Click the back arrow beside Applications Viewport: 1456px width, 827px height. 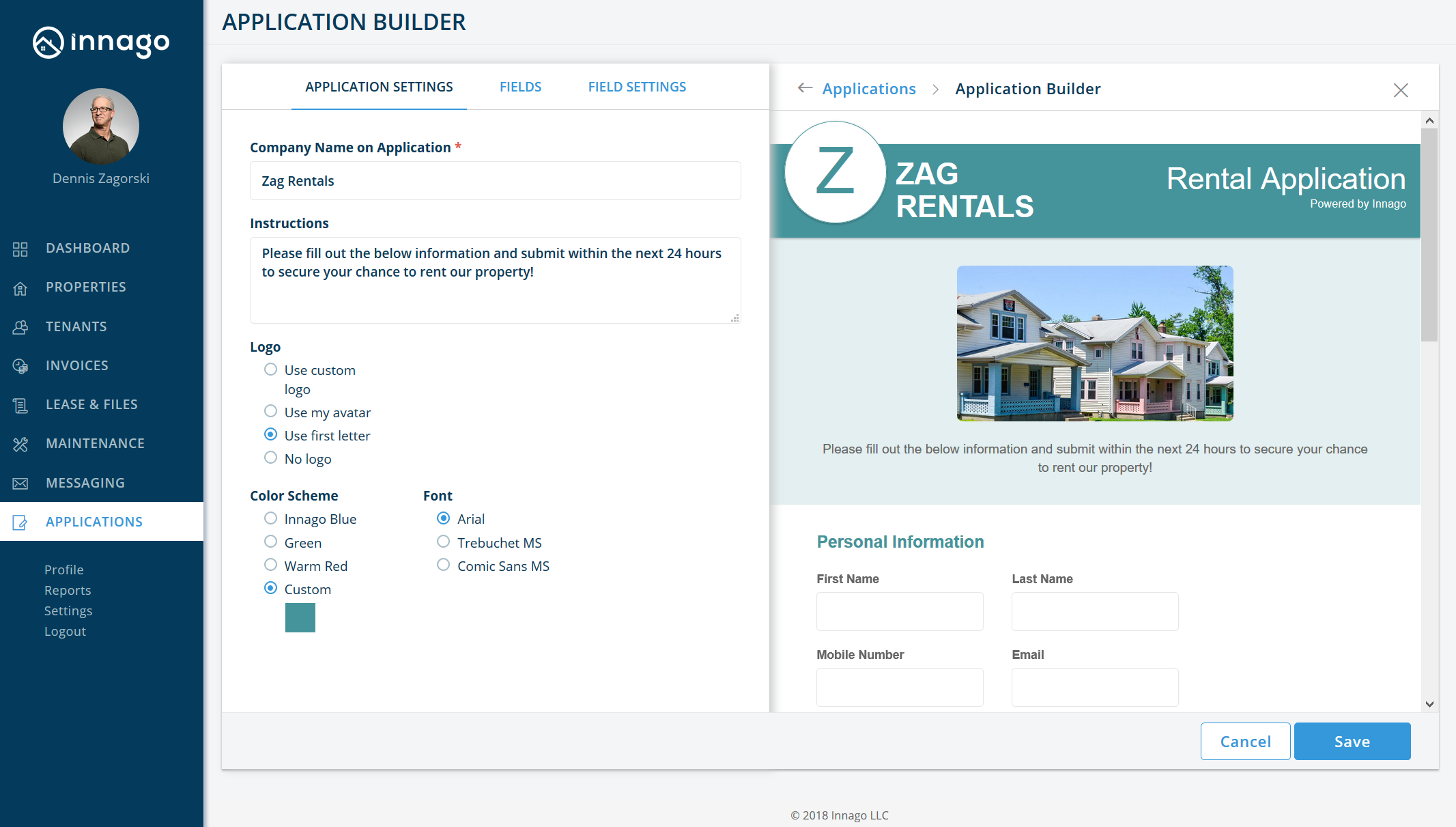(x=805, y=88)
